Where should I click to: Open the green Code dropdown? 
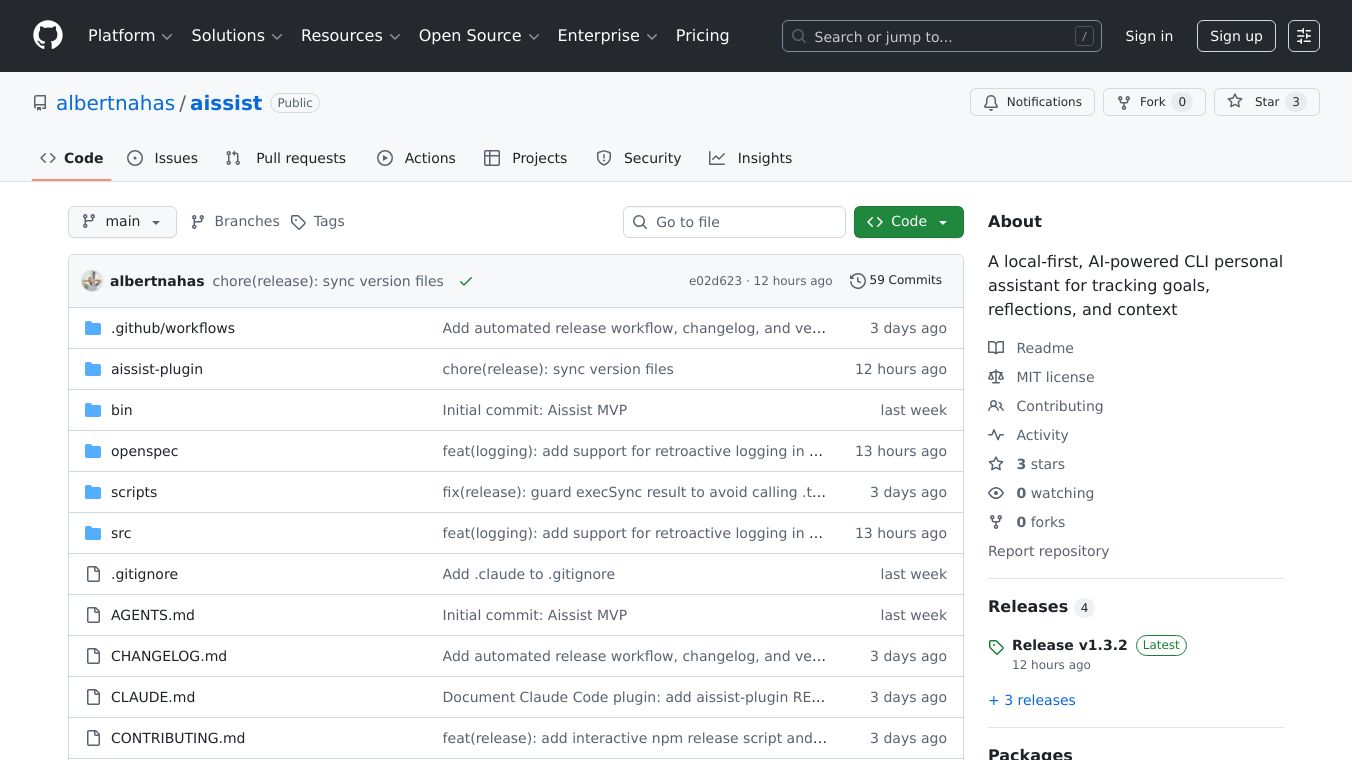point(908,222)
